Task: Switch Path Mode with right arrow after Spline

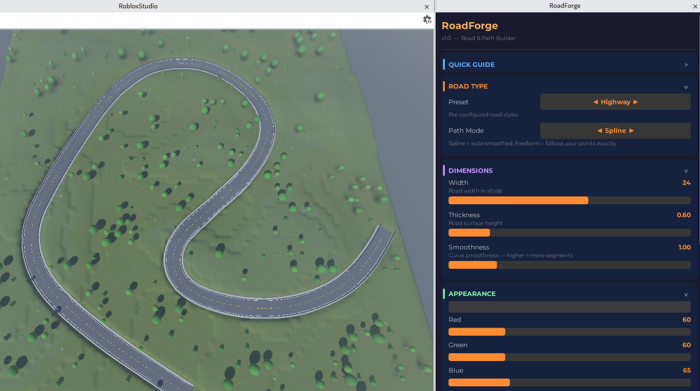Action: [631, 131]
